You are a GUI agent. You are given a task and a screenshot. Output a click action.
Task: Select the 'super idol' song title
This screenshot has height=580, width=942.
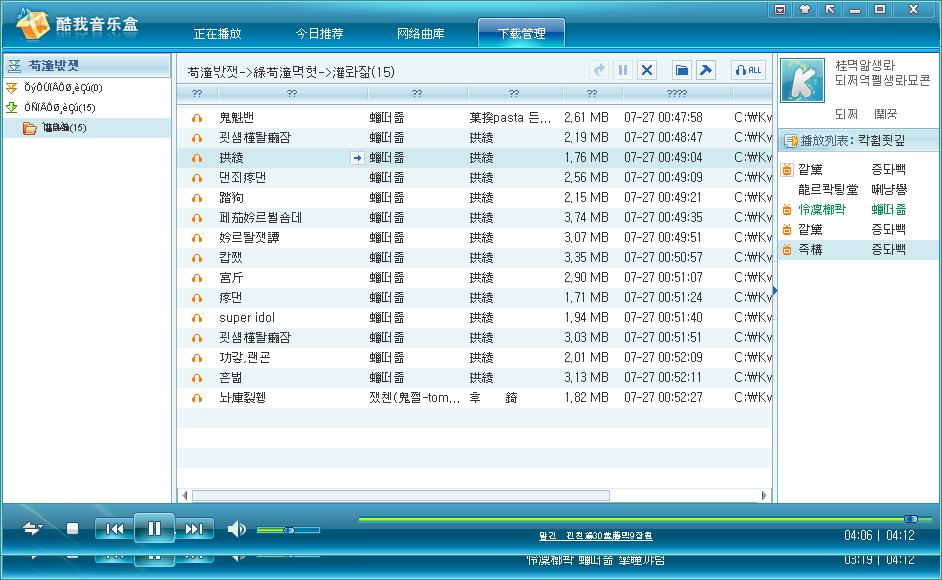pos(247,317)
